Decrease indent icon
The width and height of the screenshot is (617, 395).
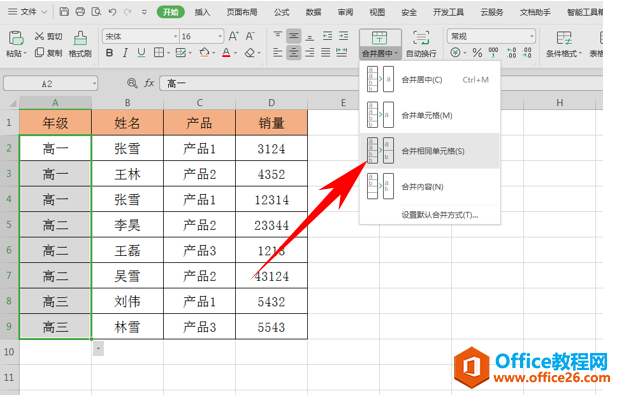327,36
